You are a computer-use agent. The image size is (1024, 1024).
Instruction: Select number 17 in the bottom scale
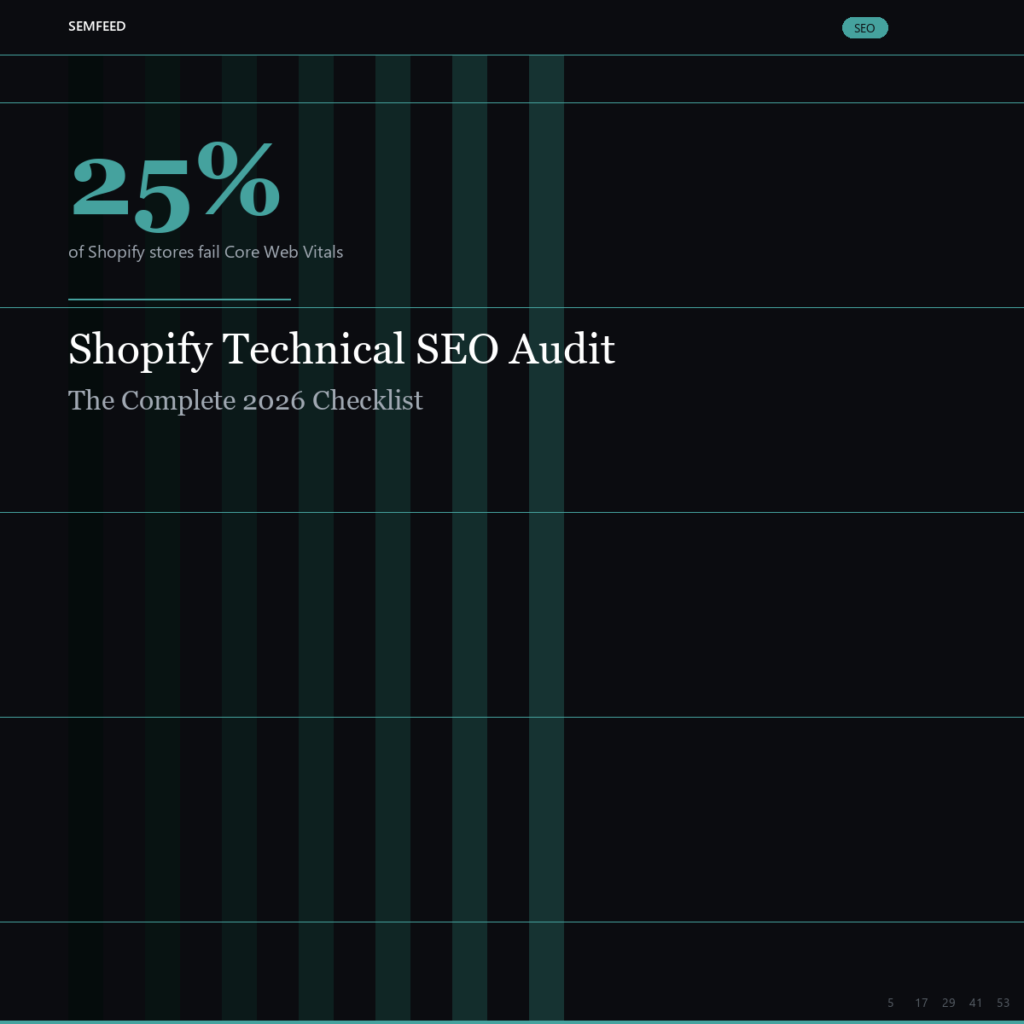921,1002
